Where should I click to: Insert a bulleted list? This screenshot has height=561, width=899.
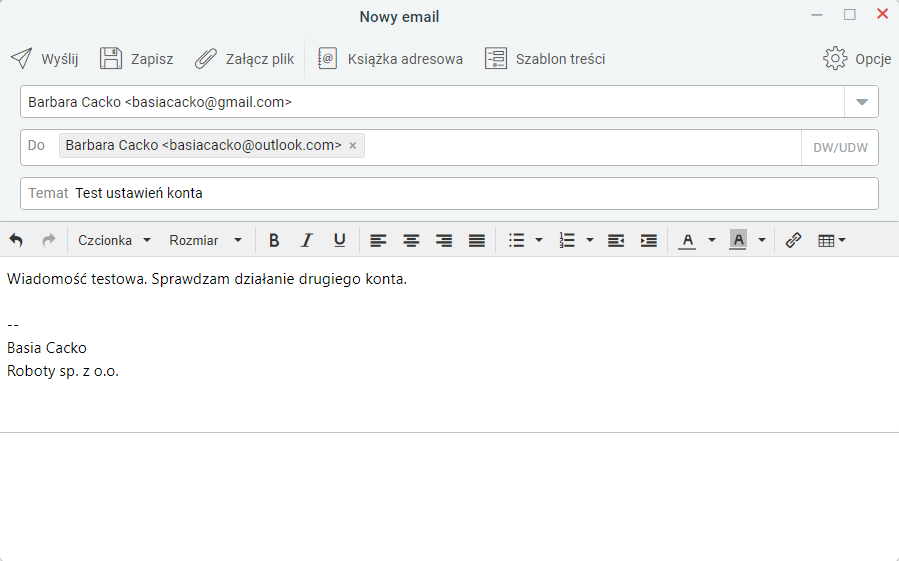click(x=516, y=240)
